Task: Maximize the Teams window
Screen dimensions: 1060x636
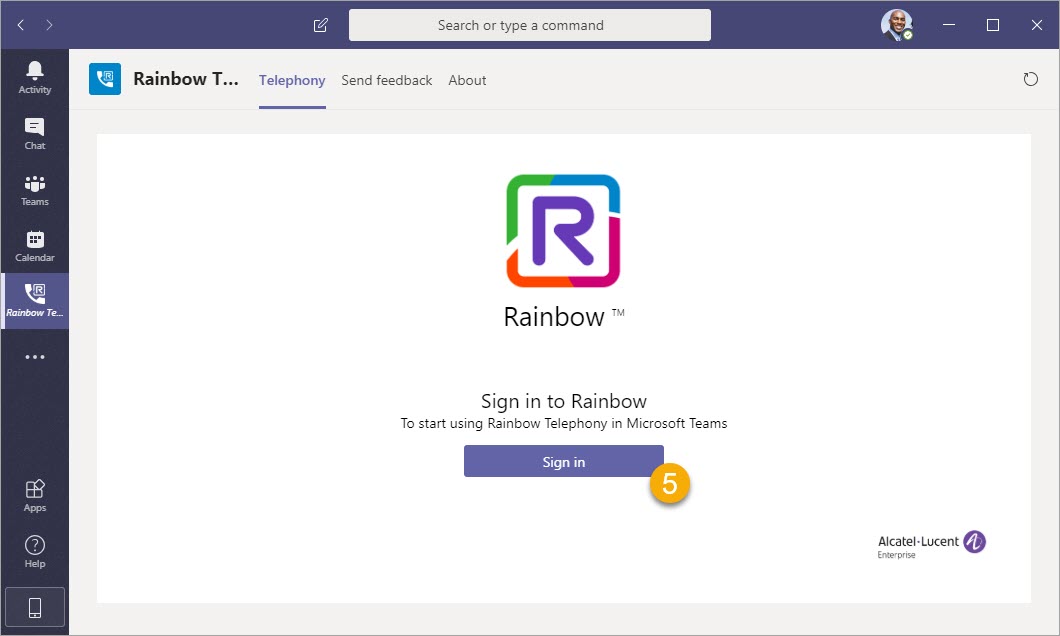Action: click(x=992, y=25)
